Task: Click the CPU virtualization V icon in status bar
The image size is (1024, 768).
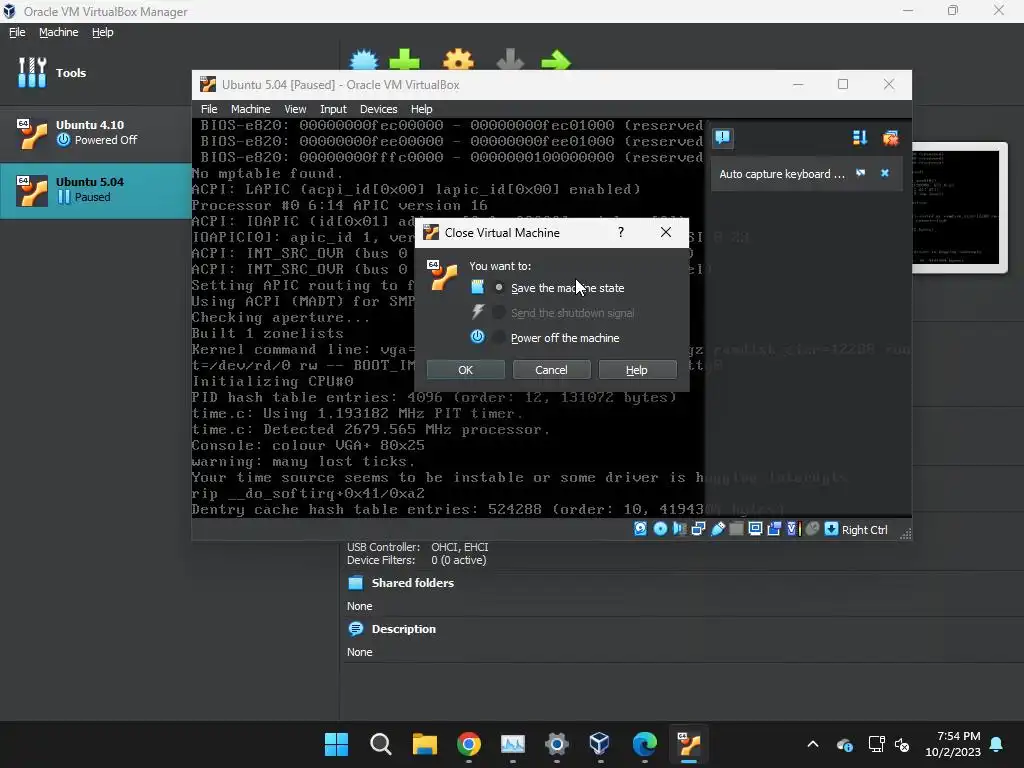Action: pyautogui.click(x=792, y=529)
